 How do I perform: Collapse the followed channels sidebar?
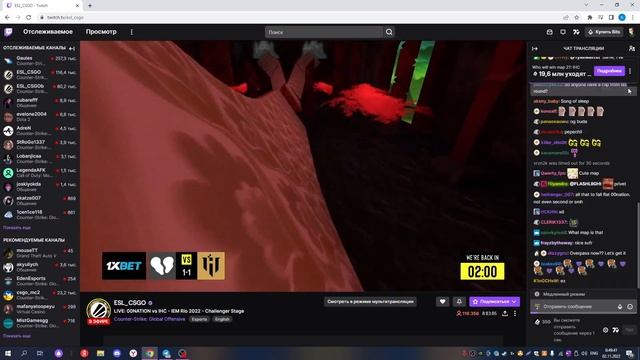coord(72,48)
